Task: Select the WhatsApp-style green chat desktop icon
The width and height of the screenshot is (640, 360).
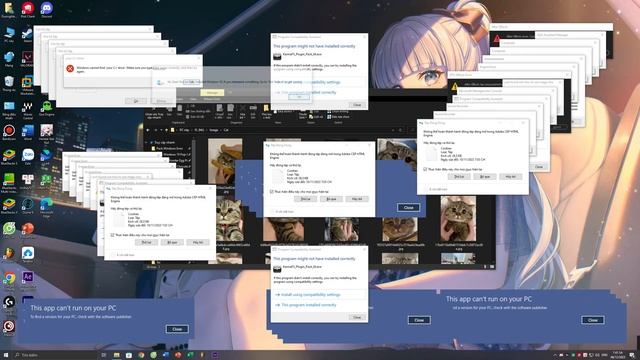Action: point(9,229)
